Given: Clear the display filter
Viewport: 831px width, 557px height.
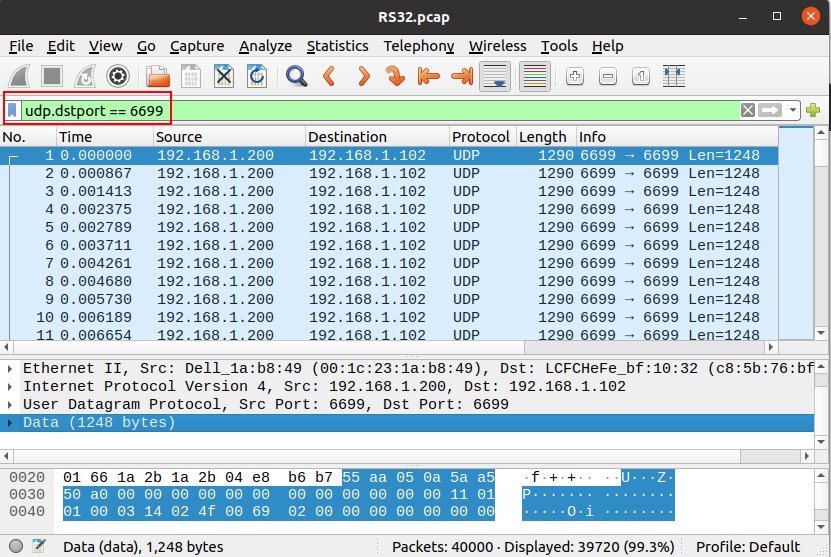Looking at the screenshot, I should (748, 110).
